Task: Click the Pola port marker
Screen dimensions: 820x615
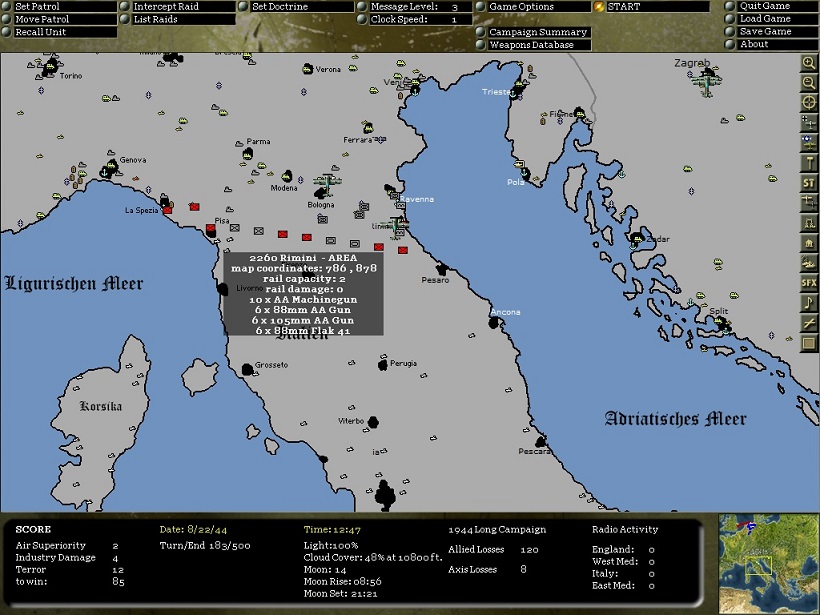Action: (x=525, y=173)
